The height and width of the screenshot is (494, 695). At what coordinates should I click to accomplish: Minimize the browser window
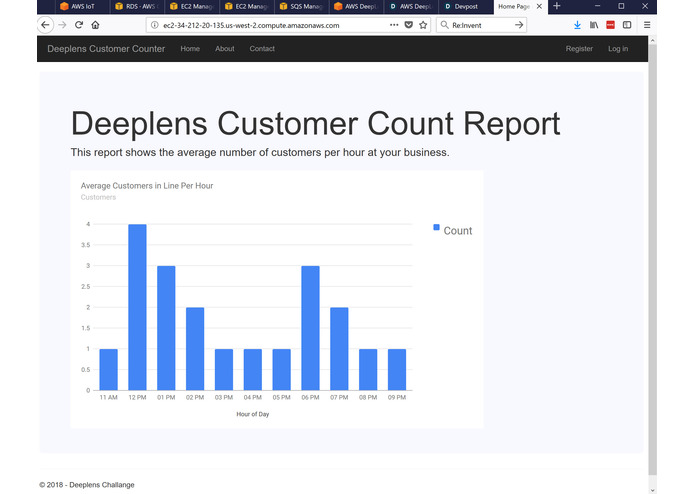click(x=597, y=6)
